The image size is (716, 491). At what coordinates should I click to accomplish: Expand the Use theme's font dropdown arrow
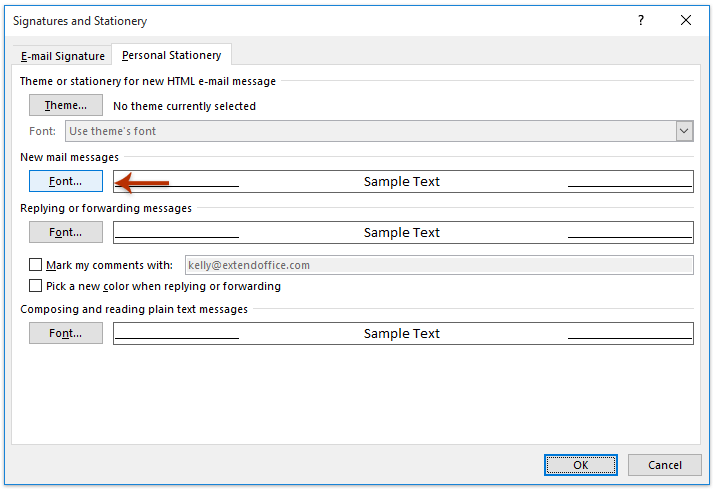(684, 131)
